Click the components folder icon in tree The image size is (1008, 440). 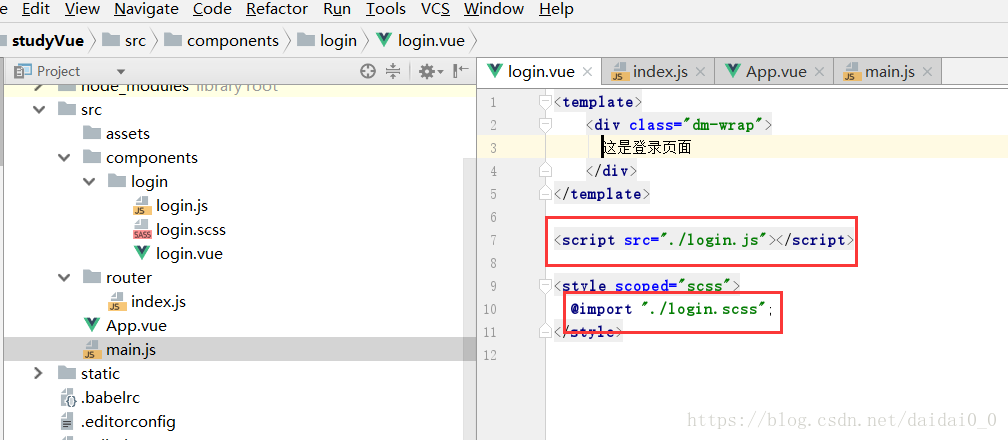pos(92,157)
